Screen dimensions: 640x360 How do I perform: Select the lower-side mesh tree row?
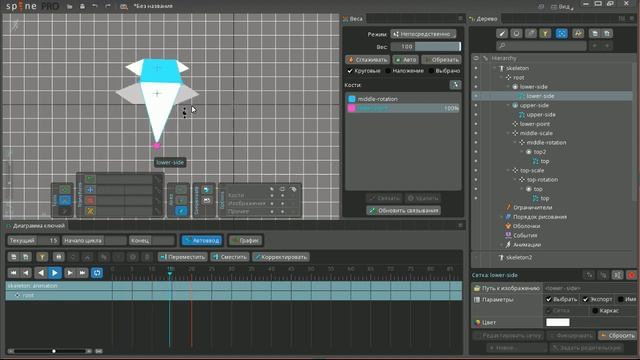(x=552, y=96)
